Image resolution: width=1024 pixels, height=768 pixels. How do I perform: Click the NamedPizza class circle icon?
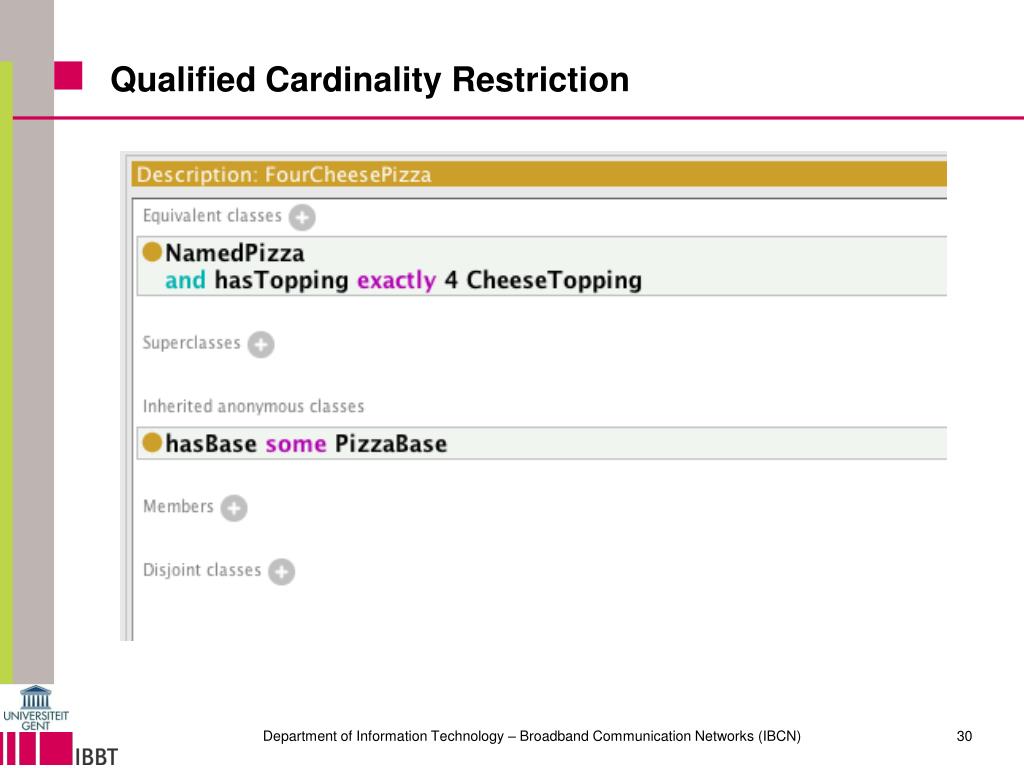pyautogui.click(x=152, y=251)
